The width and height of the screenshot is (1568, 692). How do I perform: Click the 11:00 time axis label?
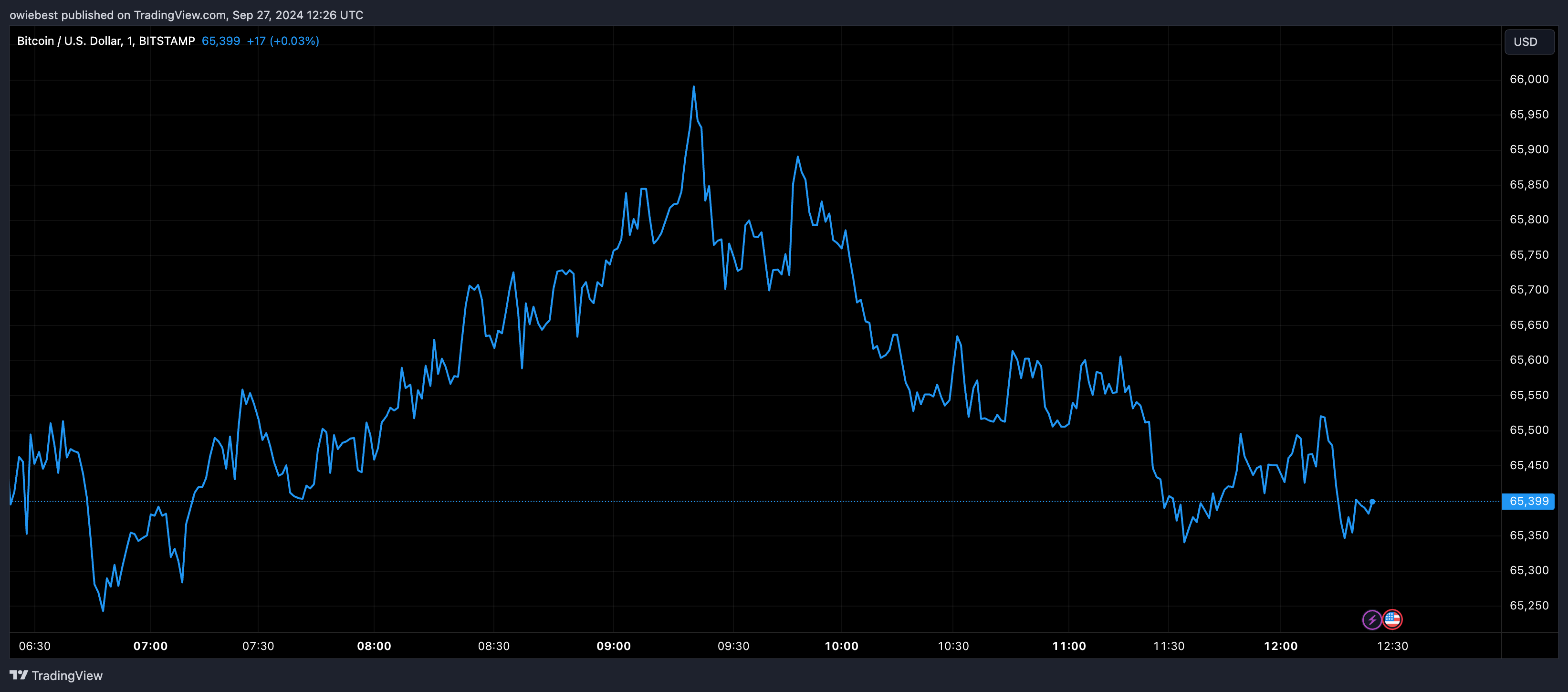click(x=1069, y=646)
